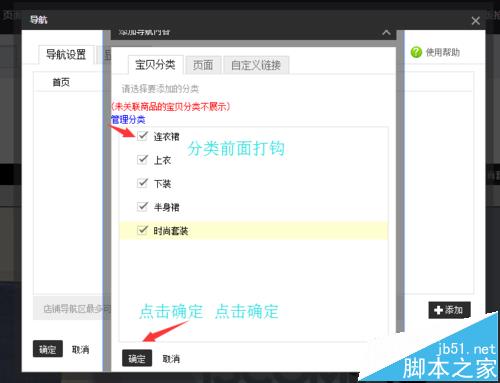Click the 管理分类 link
Image resolution: width=500 pixels, height=383 pixels.
[x=128, y=119]
